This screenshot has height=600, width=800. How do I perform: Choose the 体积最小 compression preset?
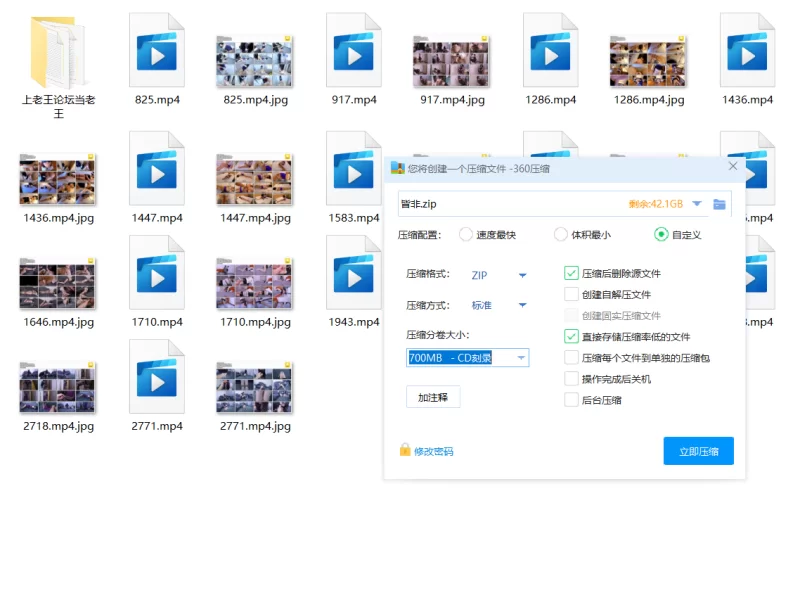(561, 235)
